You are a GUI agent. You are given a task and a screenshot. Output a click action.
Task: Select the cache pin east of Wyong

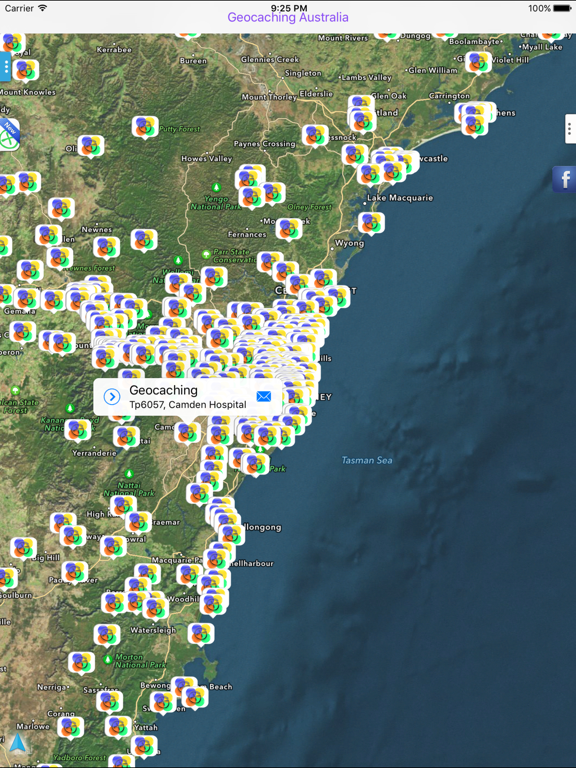(x=371, y=223)
